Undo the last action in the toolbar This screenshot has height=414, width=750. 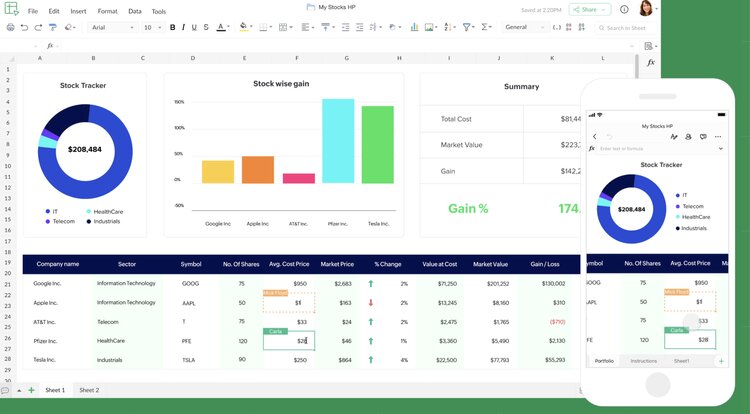pos(24,28)
